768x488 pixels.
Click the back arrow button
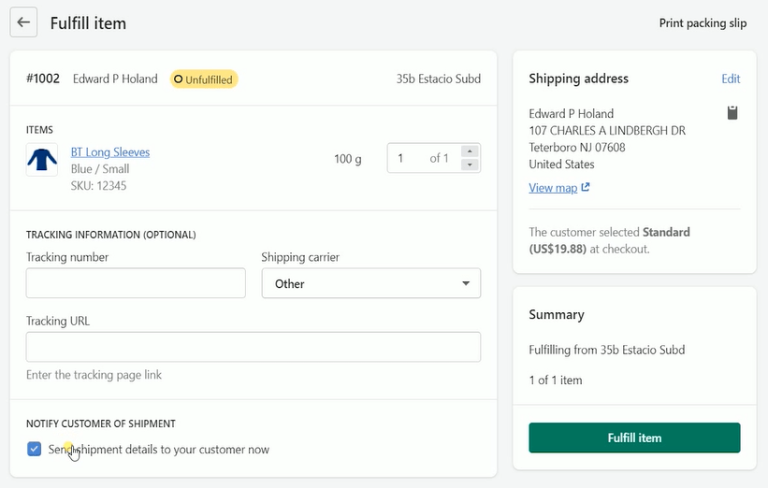pyautogui.click(x=24, y=22)
